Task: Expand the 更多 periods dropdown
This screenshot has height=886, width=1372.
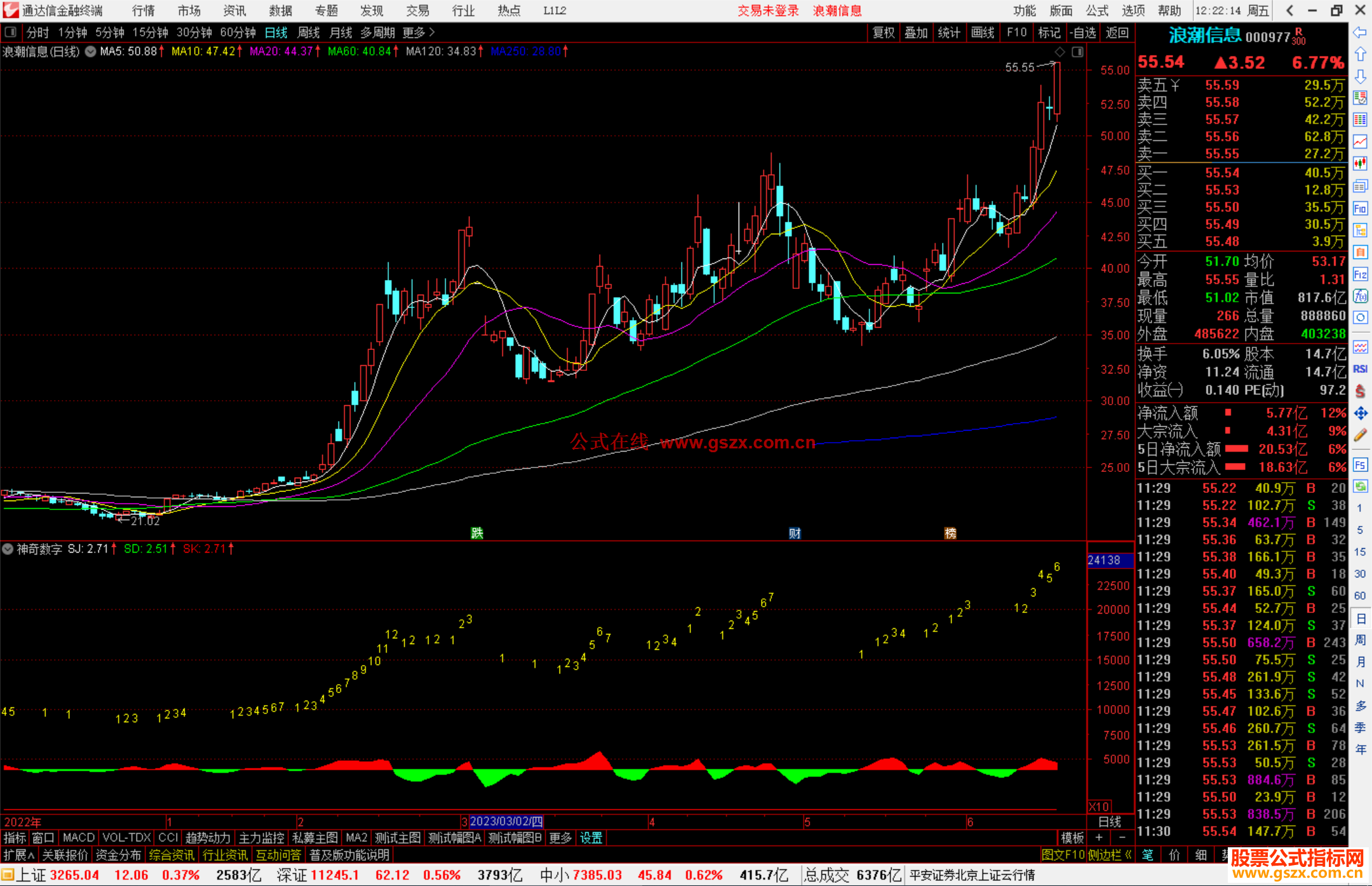Action: point(418,32)
